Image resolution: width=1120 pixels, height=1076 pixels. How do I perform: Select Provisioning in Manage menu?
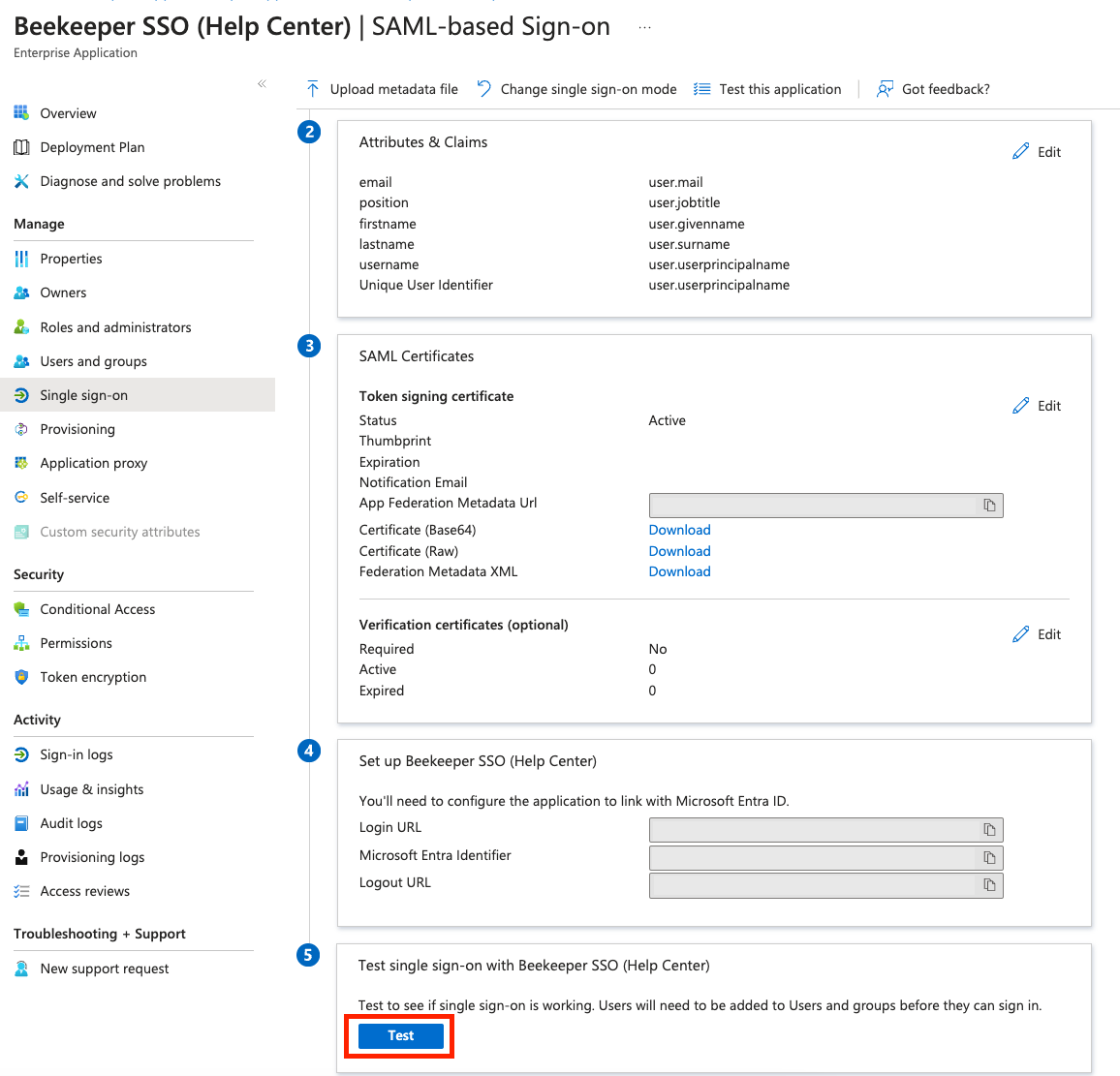point(78,429)
